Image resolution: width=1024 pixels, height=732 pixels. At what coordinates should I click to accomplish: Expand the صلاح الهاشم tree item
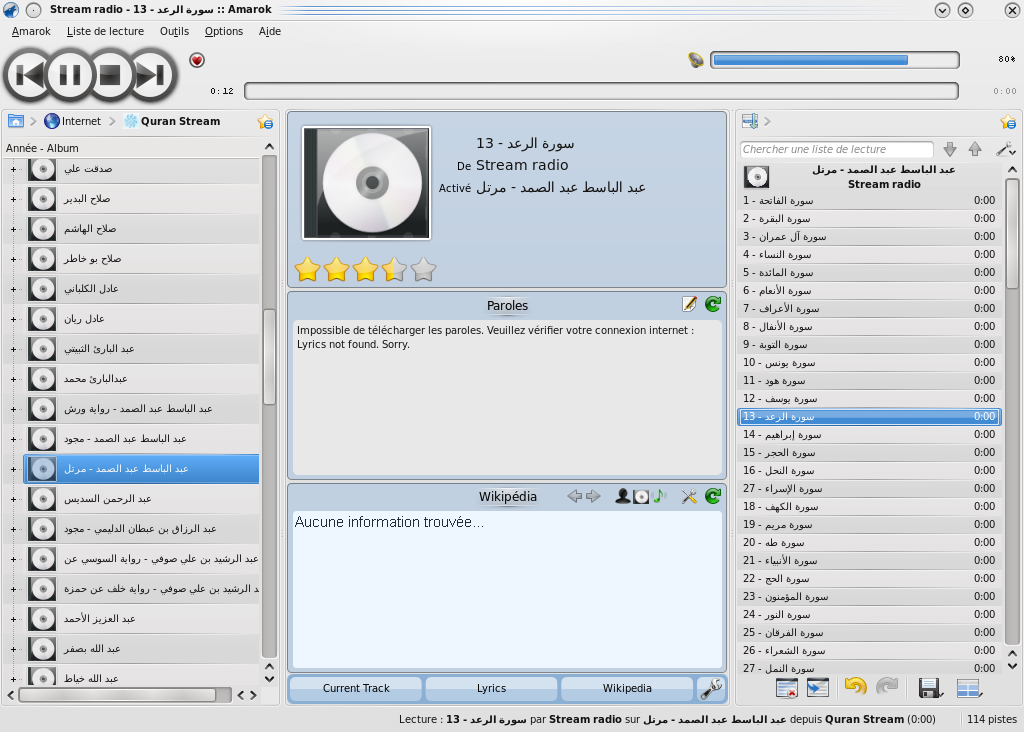(x=13, y=229)
